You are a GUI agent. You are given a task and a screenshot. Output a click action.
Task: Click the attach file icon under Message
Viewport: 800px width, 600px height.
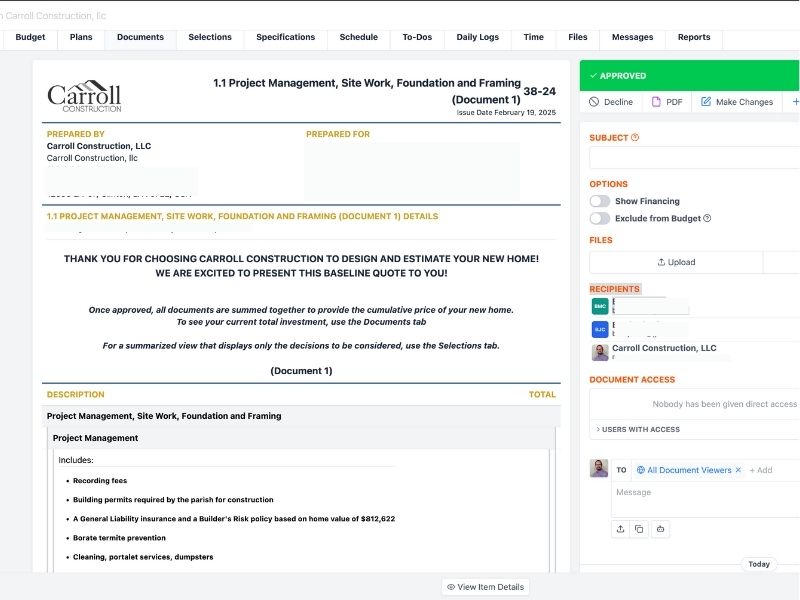pos(620,529)
